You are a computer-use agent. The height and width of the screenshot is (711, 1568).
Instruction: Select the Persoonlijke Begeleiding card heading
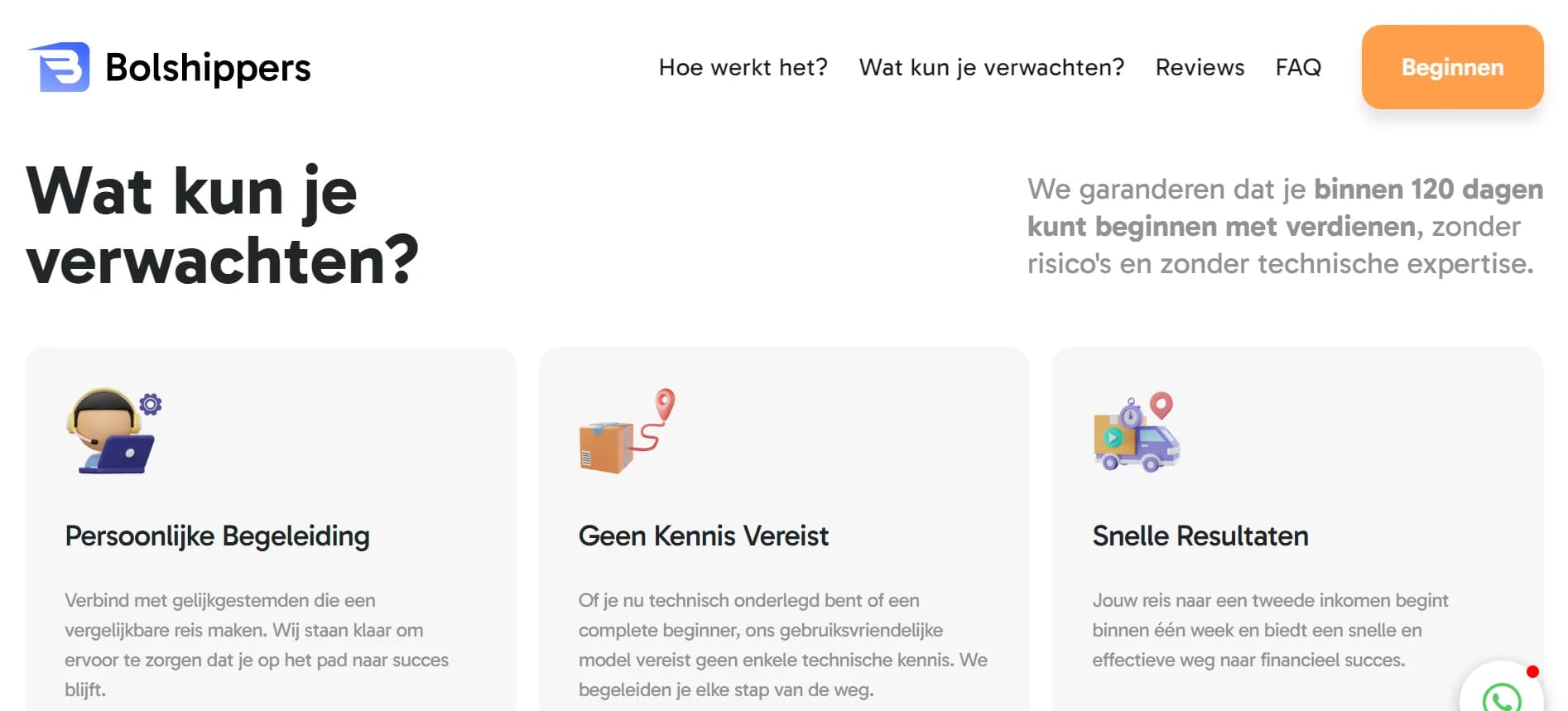(x=217, y=536)
